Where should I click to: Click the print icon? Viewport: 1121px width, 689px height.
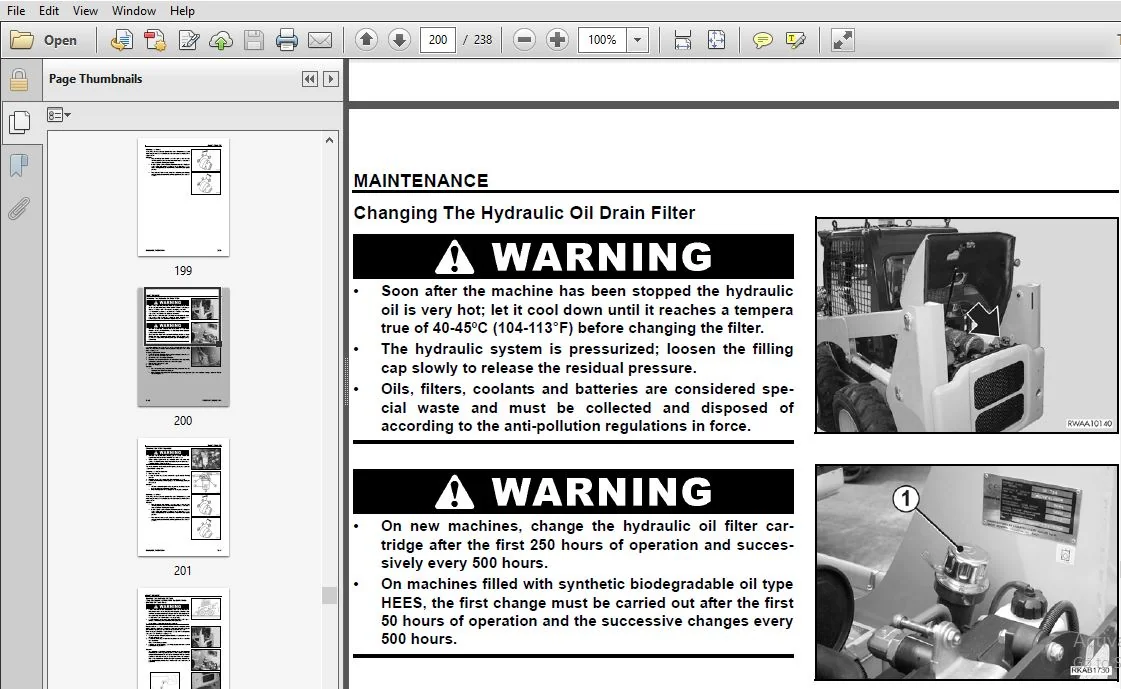click(x=287, y=40)
